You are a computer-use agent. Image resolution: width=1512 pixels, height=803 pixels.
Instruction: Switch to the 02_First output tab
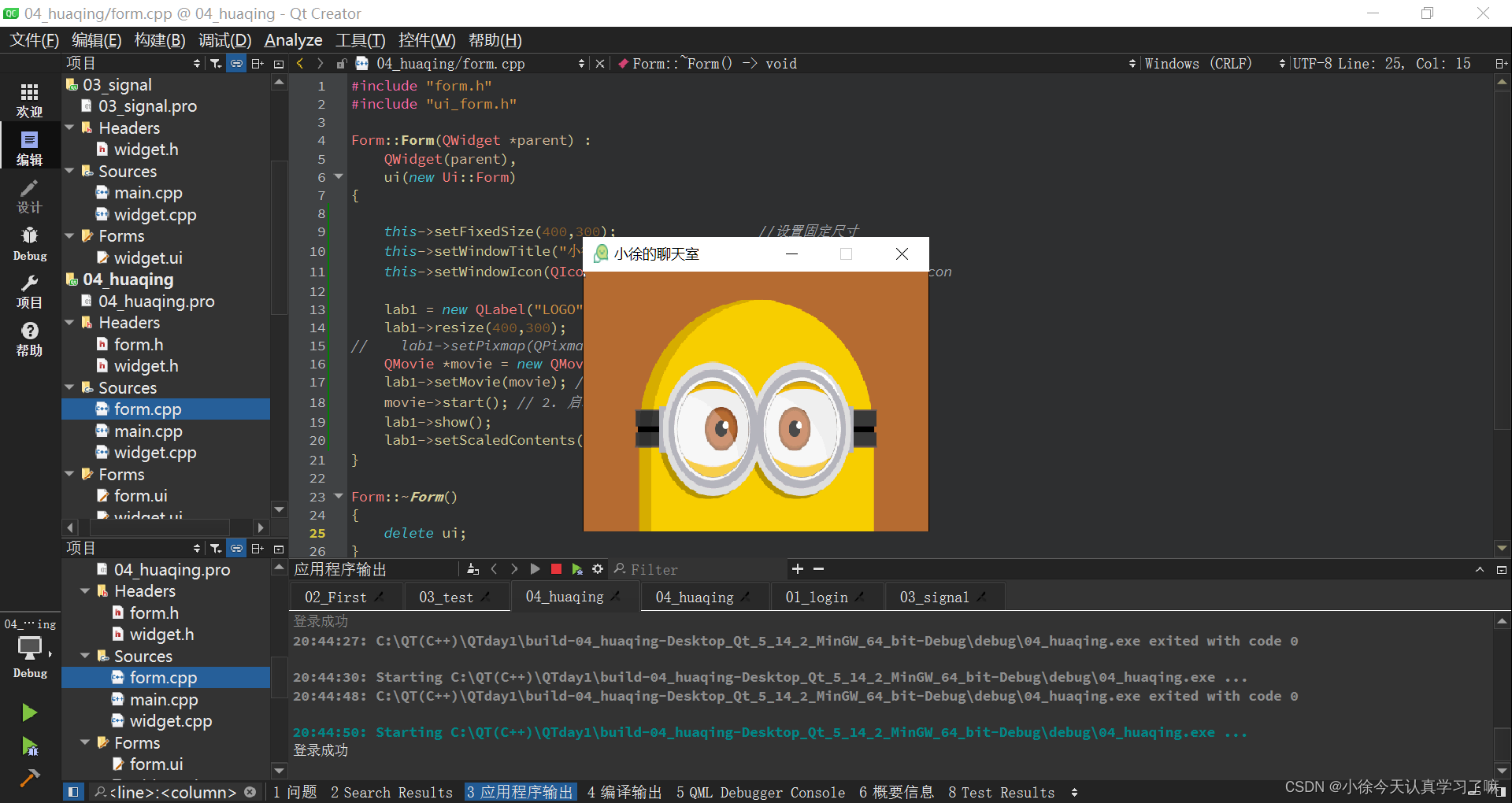[345, 597]
